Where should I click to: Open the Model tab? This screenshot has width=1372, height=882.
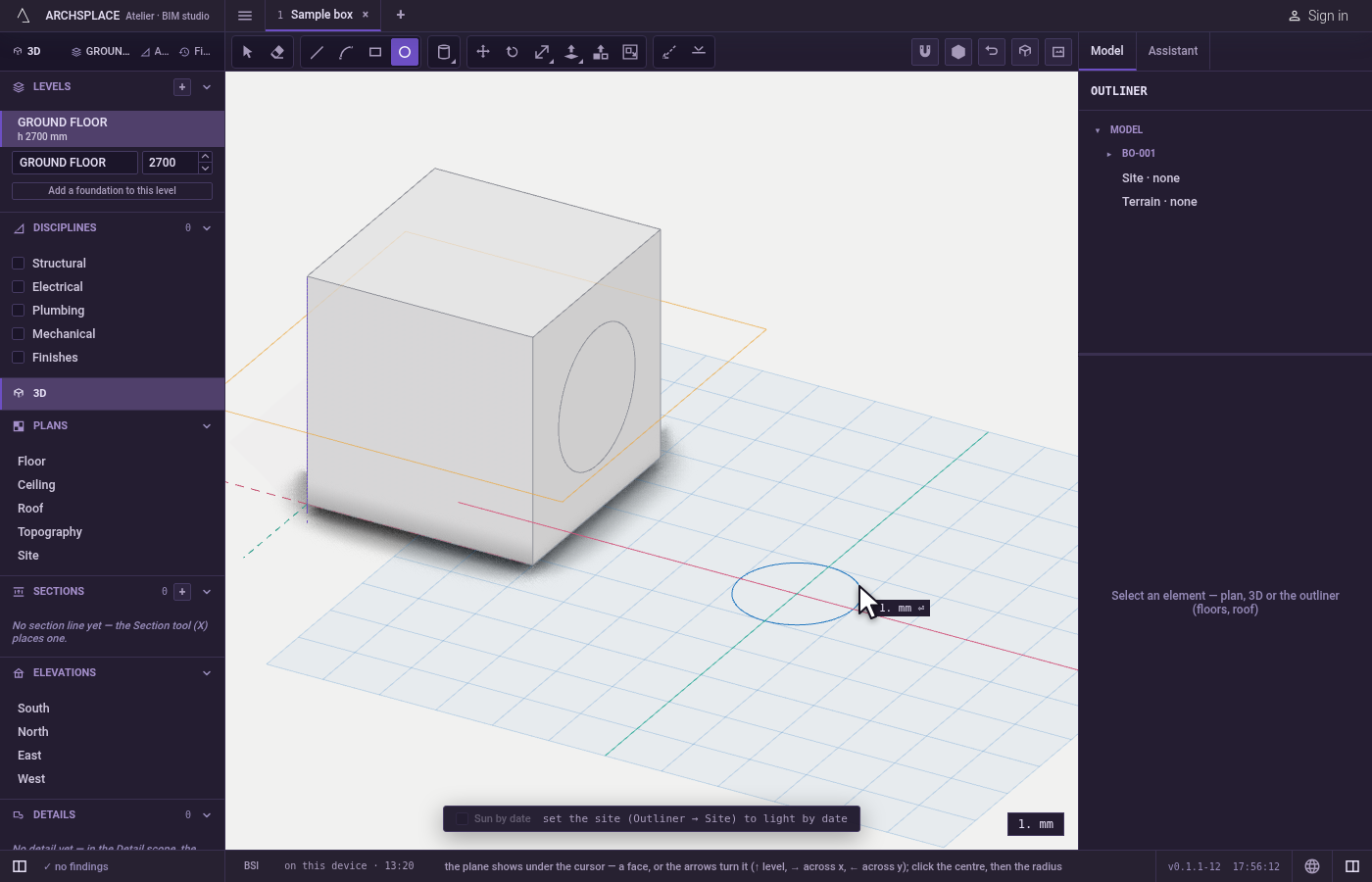[x=1107, y=51]
